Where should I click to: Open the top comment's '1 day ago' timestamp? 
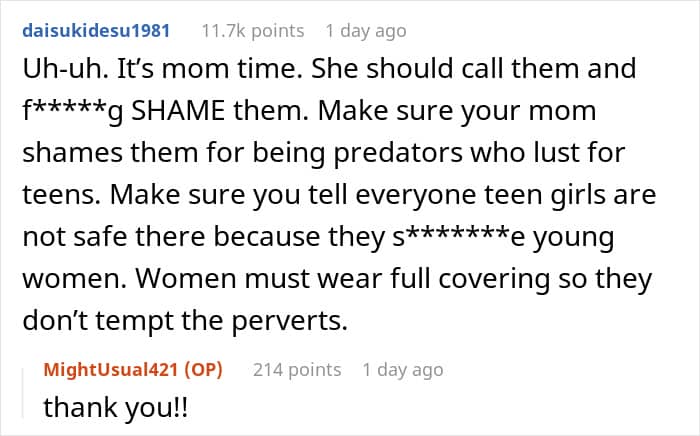point(366,31)
